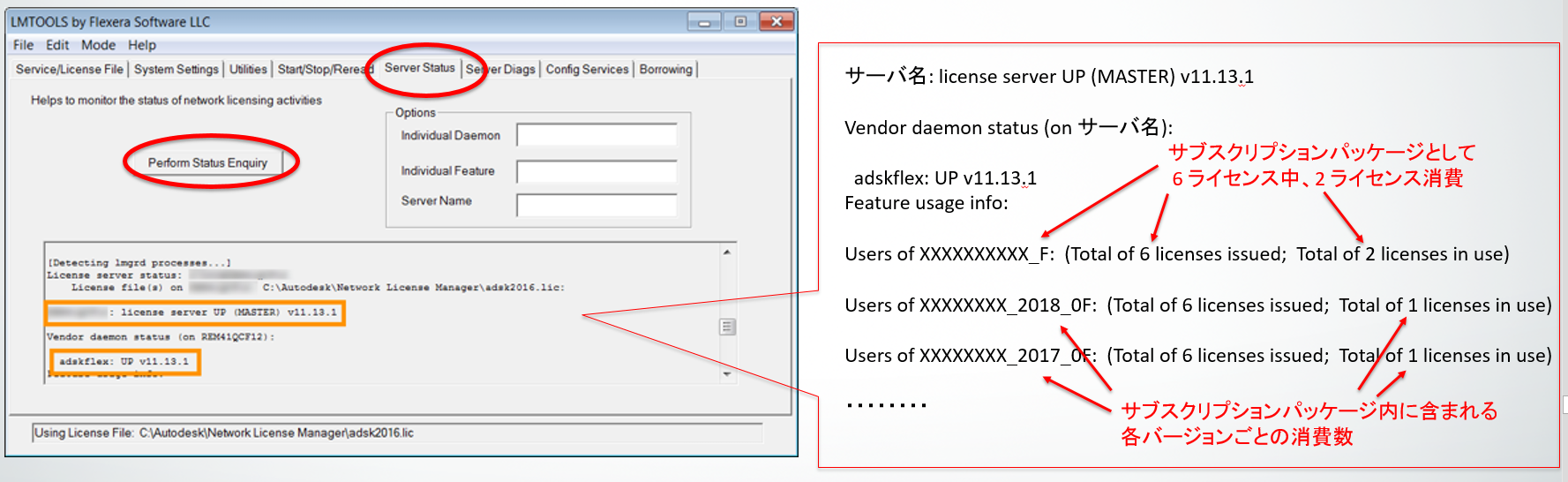Click 'license server UP (MASTER) v11.13.1' output line
The image size is (1568, 482).
point(194,313)
